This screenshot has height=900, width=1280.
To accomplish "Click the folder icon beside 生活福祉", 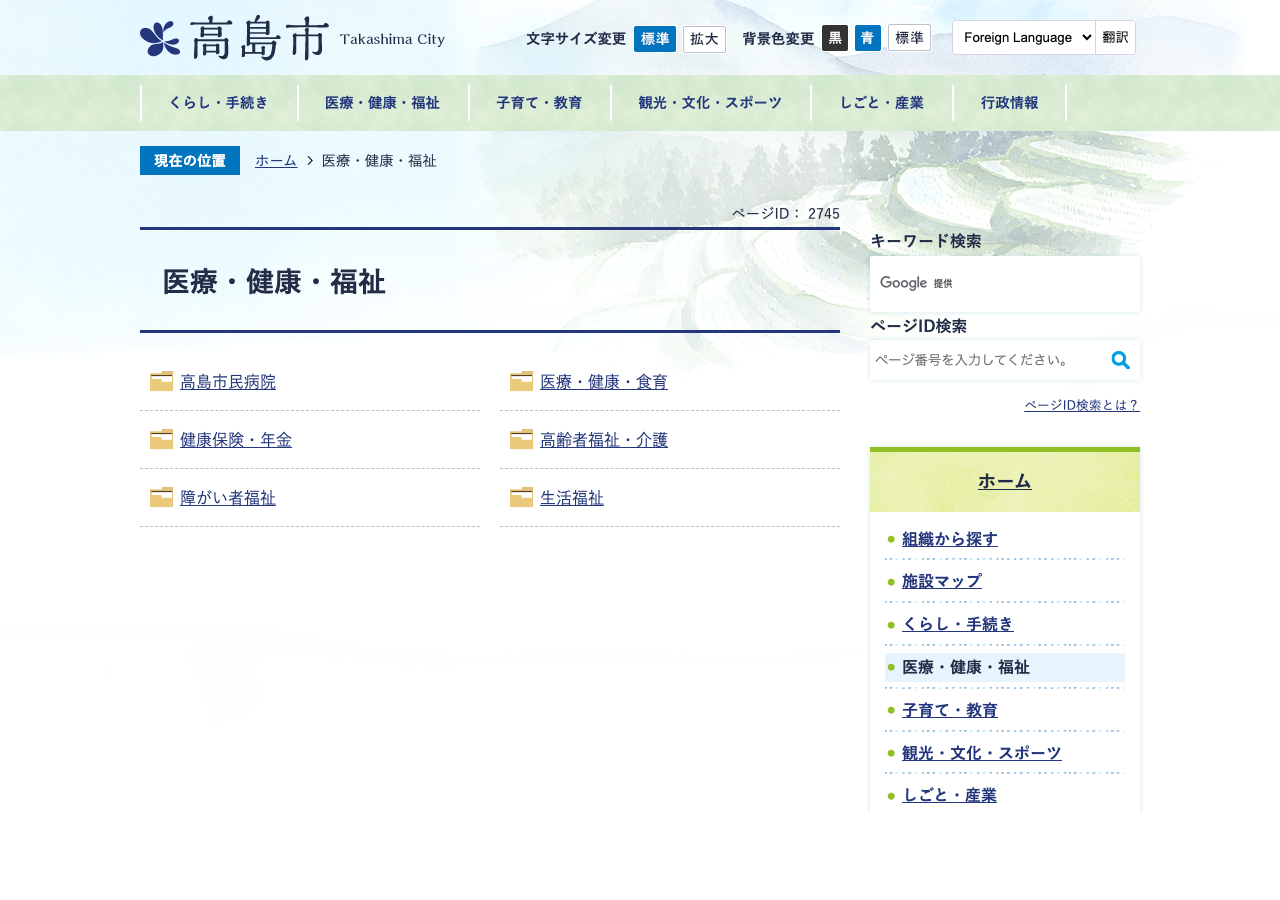I will coord(521,497).
